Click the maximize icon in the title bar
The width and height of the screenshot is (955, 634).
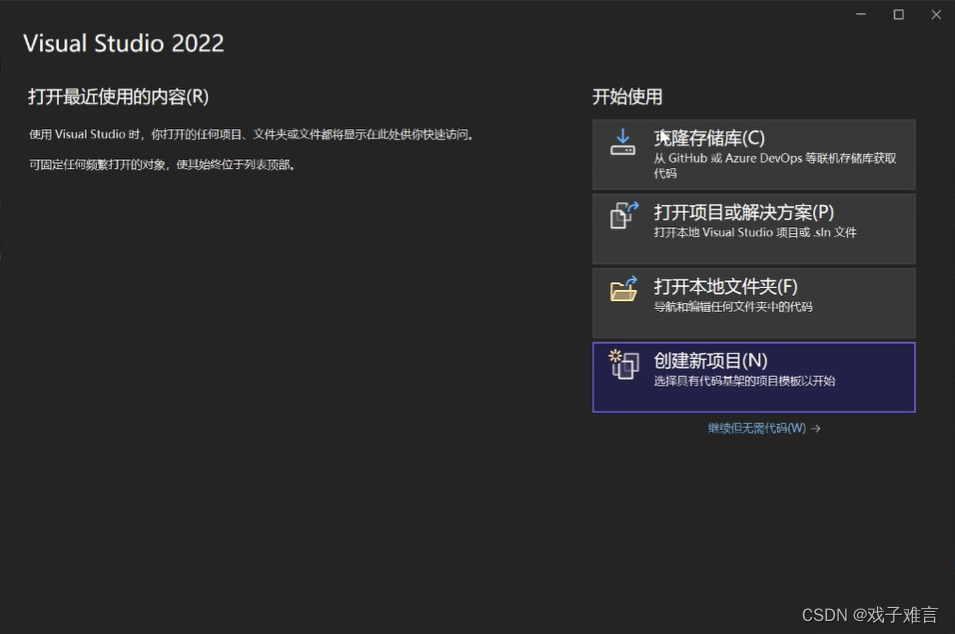click(x=897, y=14)
